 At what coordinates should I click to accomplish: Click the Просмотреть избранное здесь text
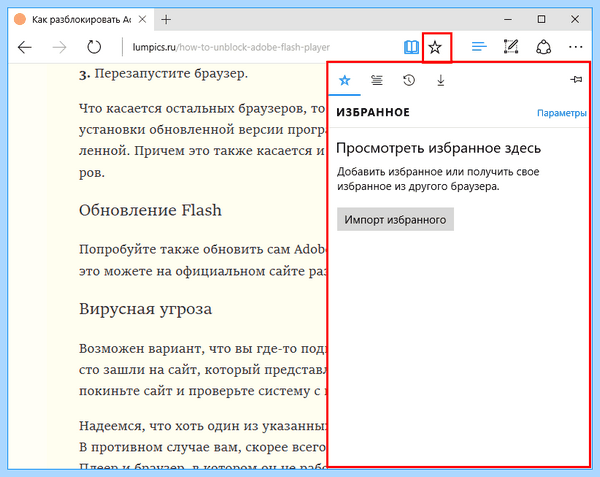[x=439, y=148]
